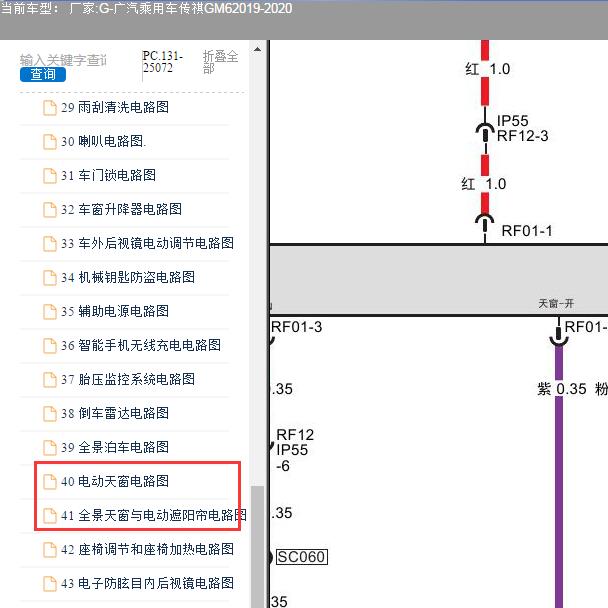This screenshot has height=608, width=608.
Task: Click the blue 查询 search button
Action: point(43,74)
